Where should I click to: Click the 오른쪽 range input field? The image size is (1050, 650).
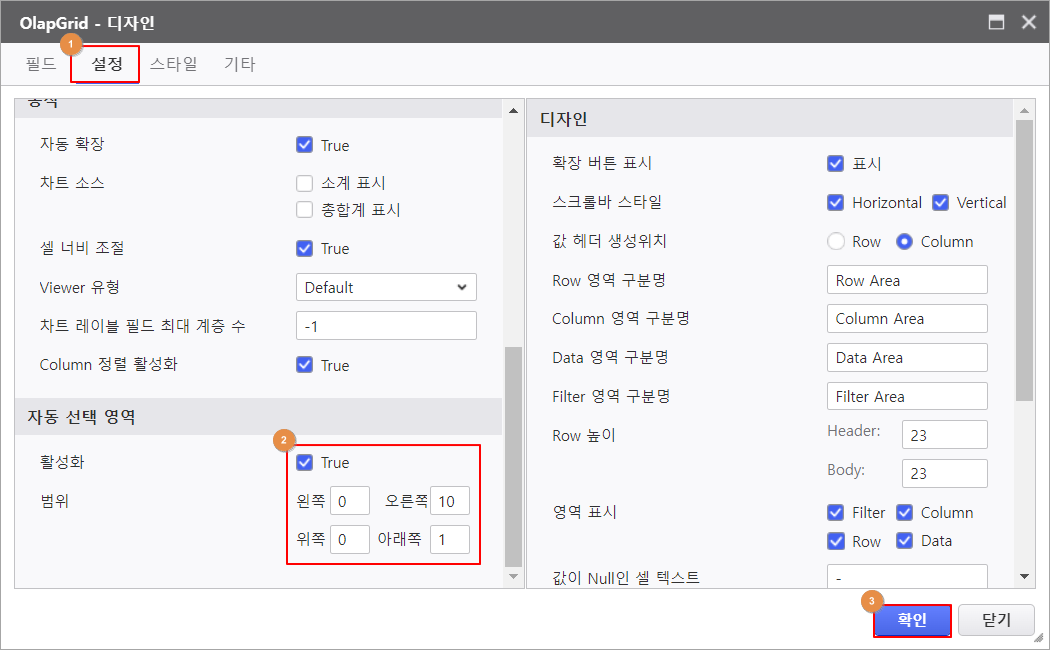click(450, 501)
